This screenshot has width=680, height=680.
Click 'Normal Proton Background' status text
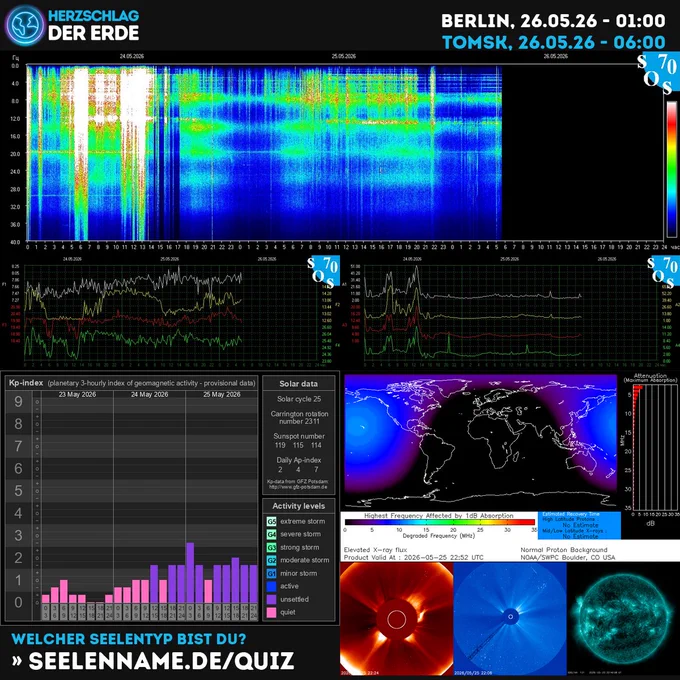click(564, 549)
